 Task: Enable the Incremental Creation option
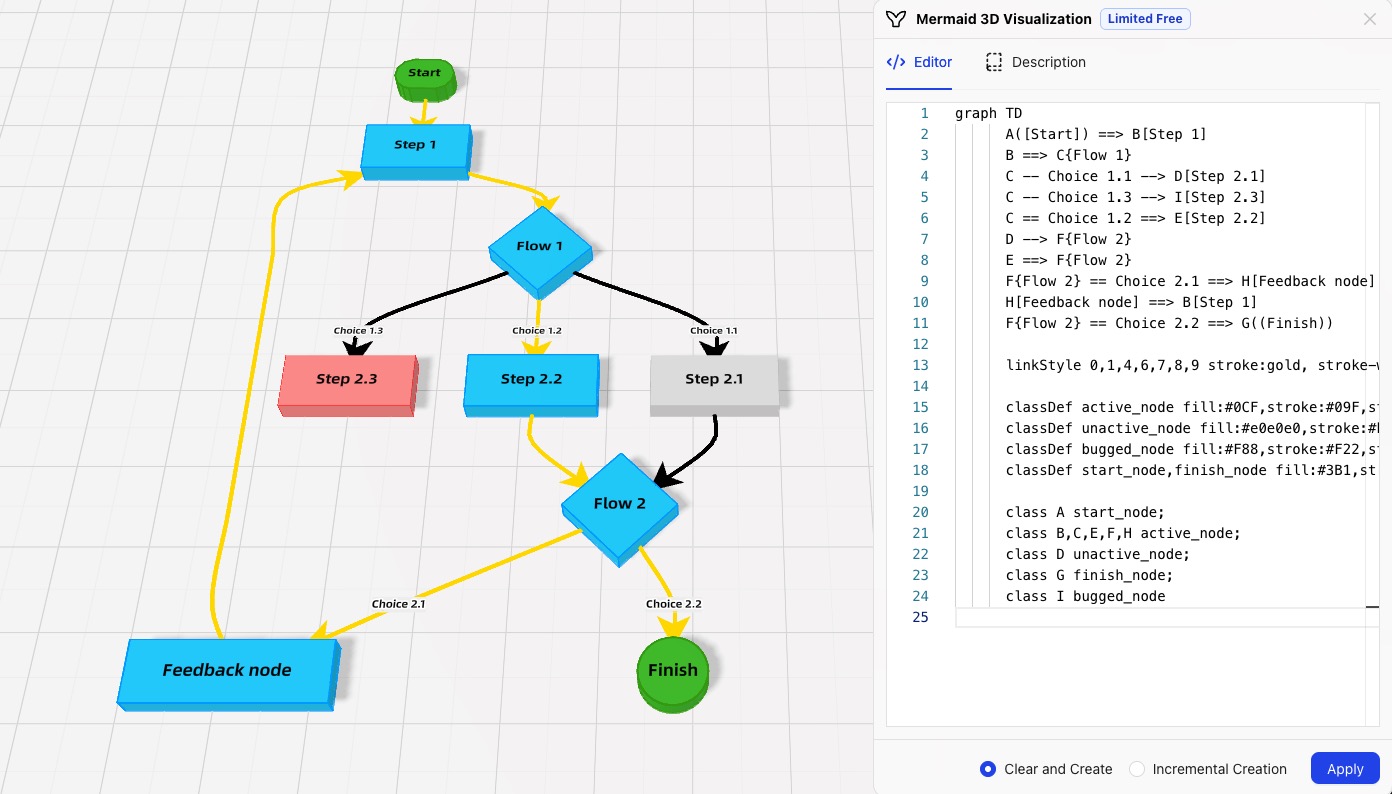[x=1137, y=769]
